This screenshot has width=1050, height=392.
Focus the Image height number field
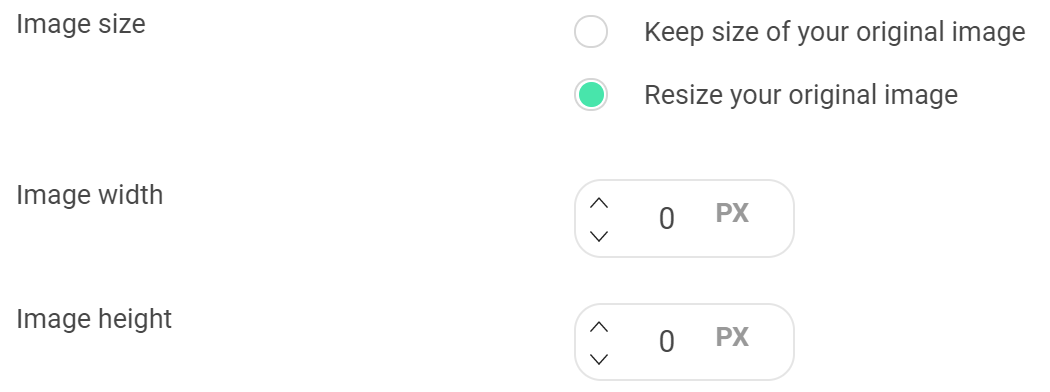click(684, 342)
